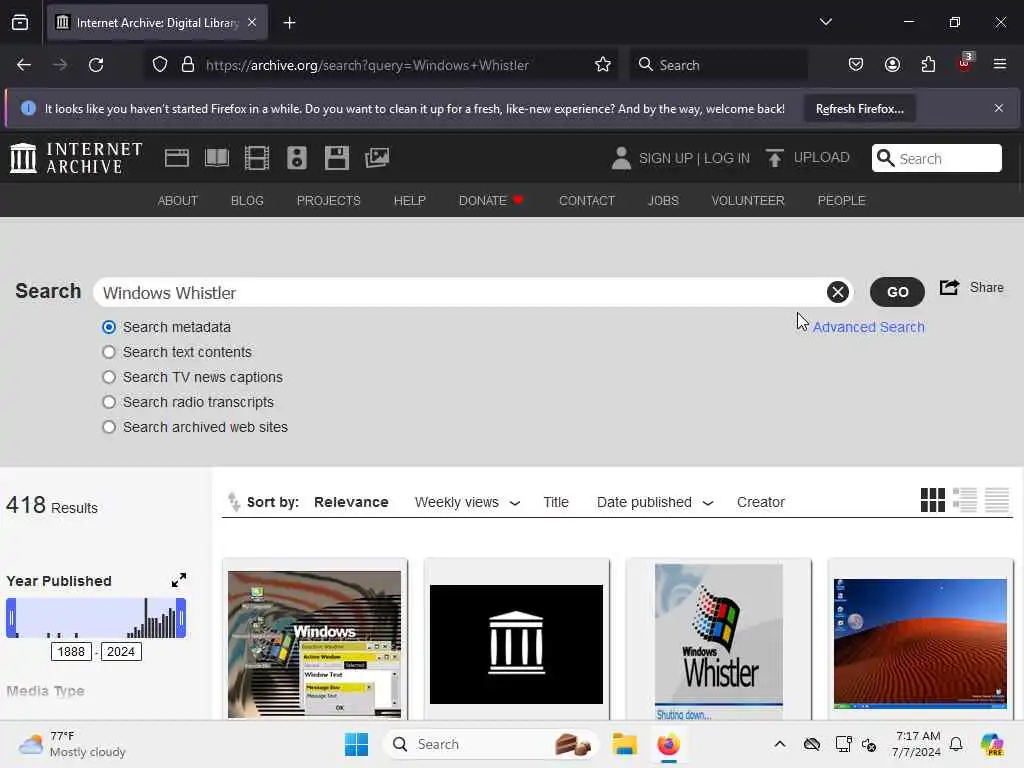Switch to compact list view

point(997,500)
